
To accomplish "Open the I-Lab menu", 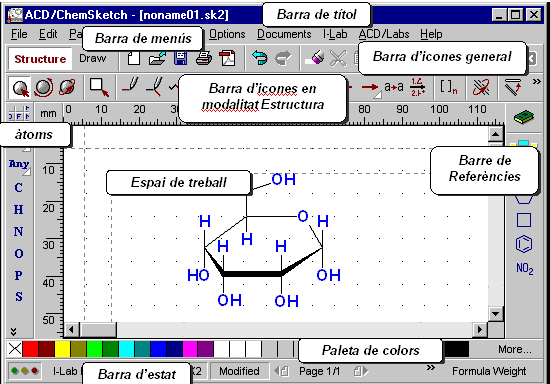I will (335, 34).
